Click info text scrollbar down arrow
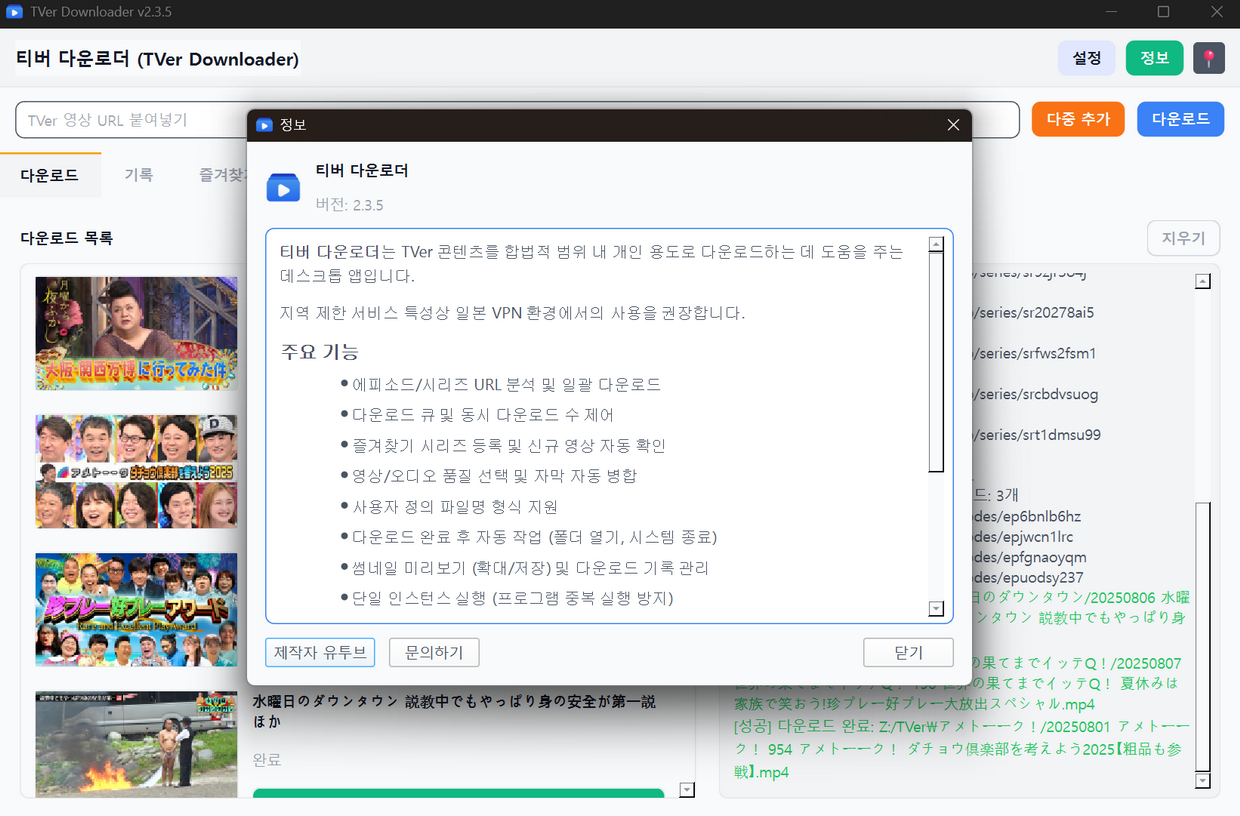Screen dimensions: 1240x816 pos(936,608)
